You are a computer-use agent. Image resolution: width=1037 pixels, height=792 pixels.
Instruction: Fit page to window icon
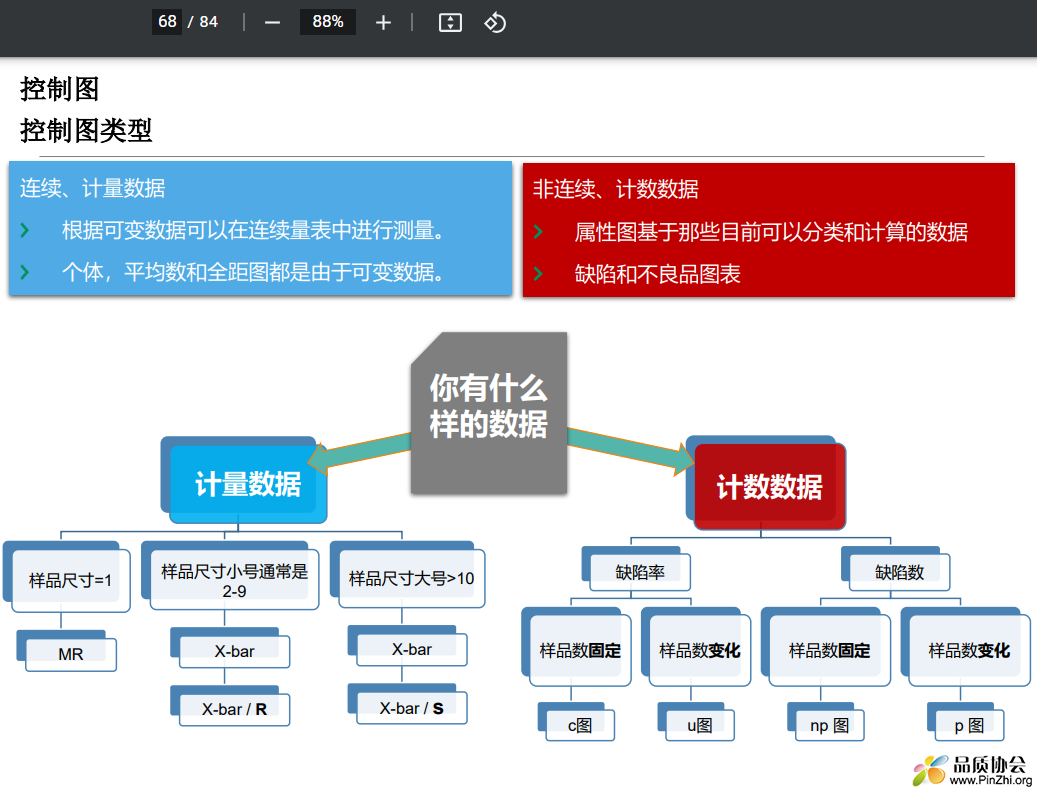[450, 22]
